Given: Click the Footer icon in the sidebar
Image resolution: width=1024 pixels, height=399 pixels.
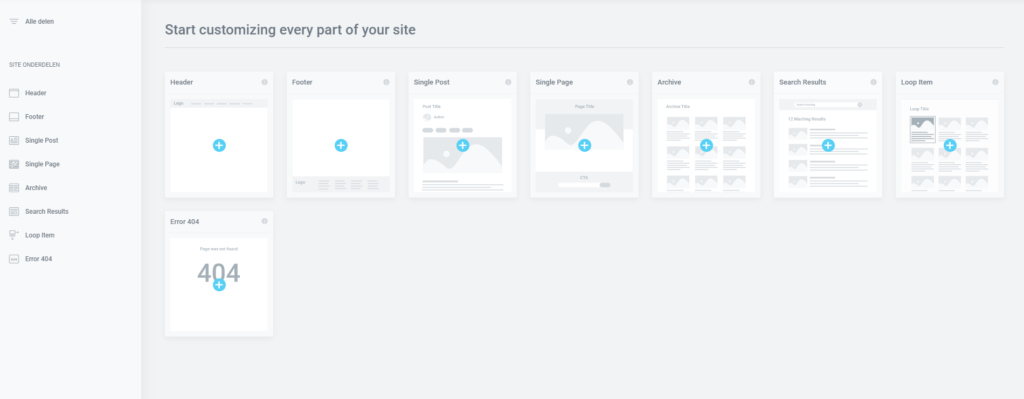Looking at the screenshot, I should pos(14,117).
